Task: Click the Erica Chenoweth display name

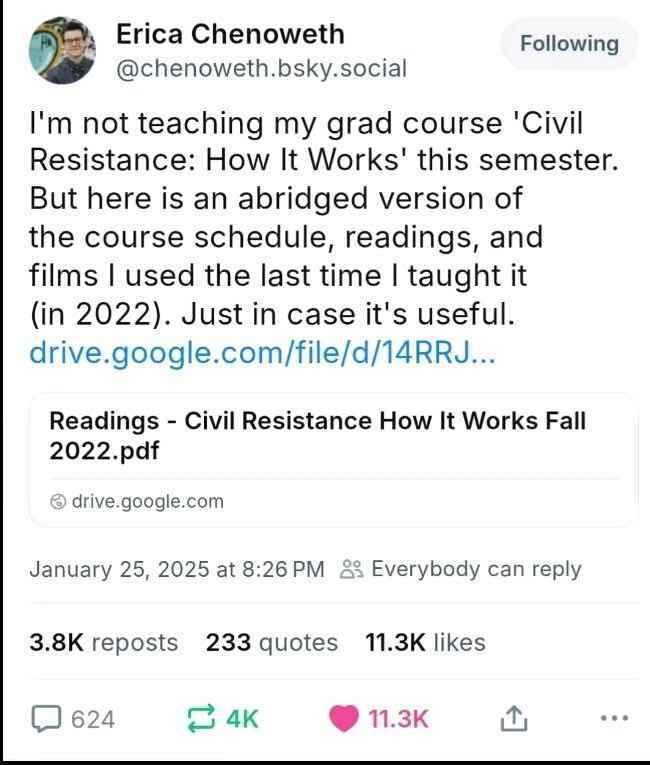Action: pos(230,34)
